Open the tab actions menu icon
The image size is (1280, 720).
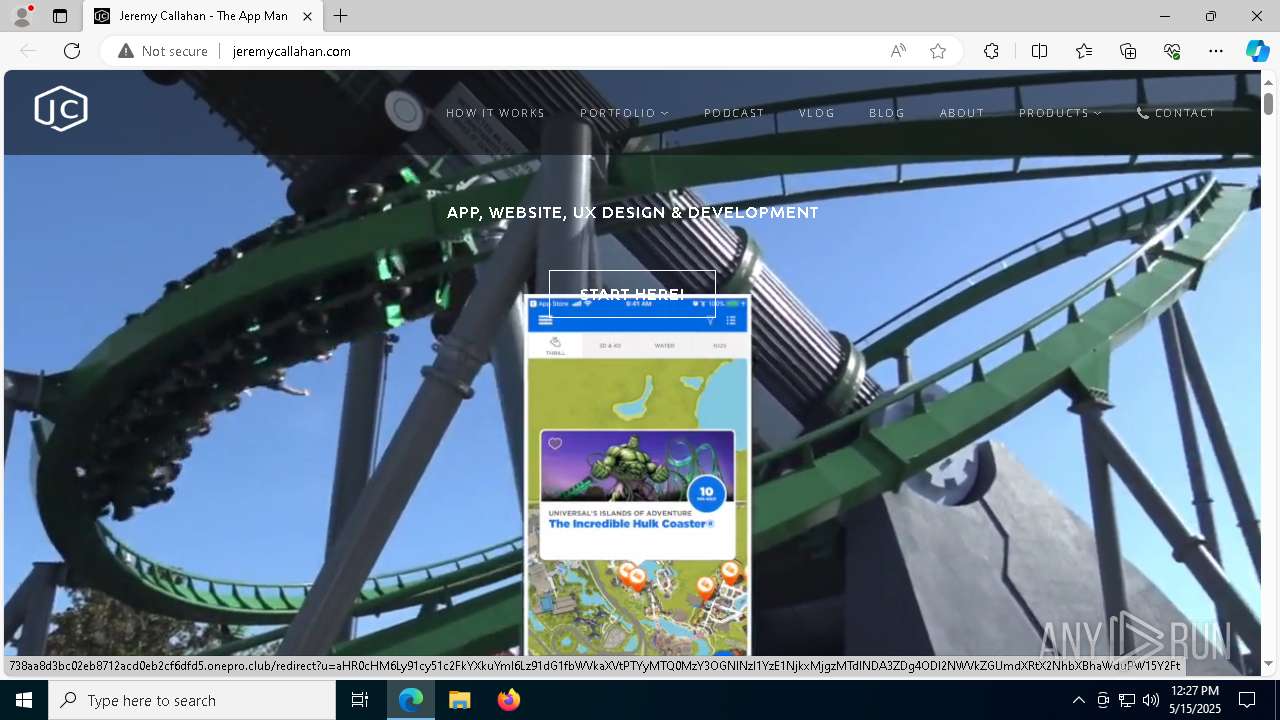[60, 16]
